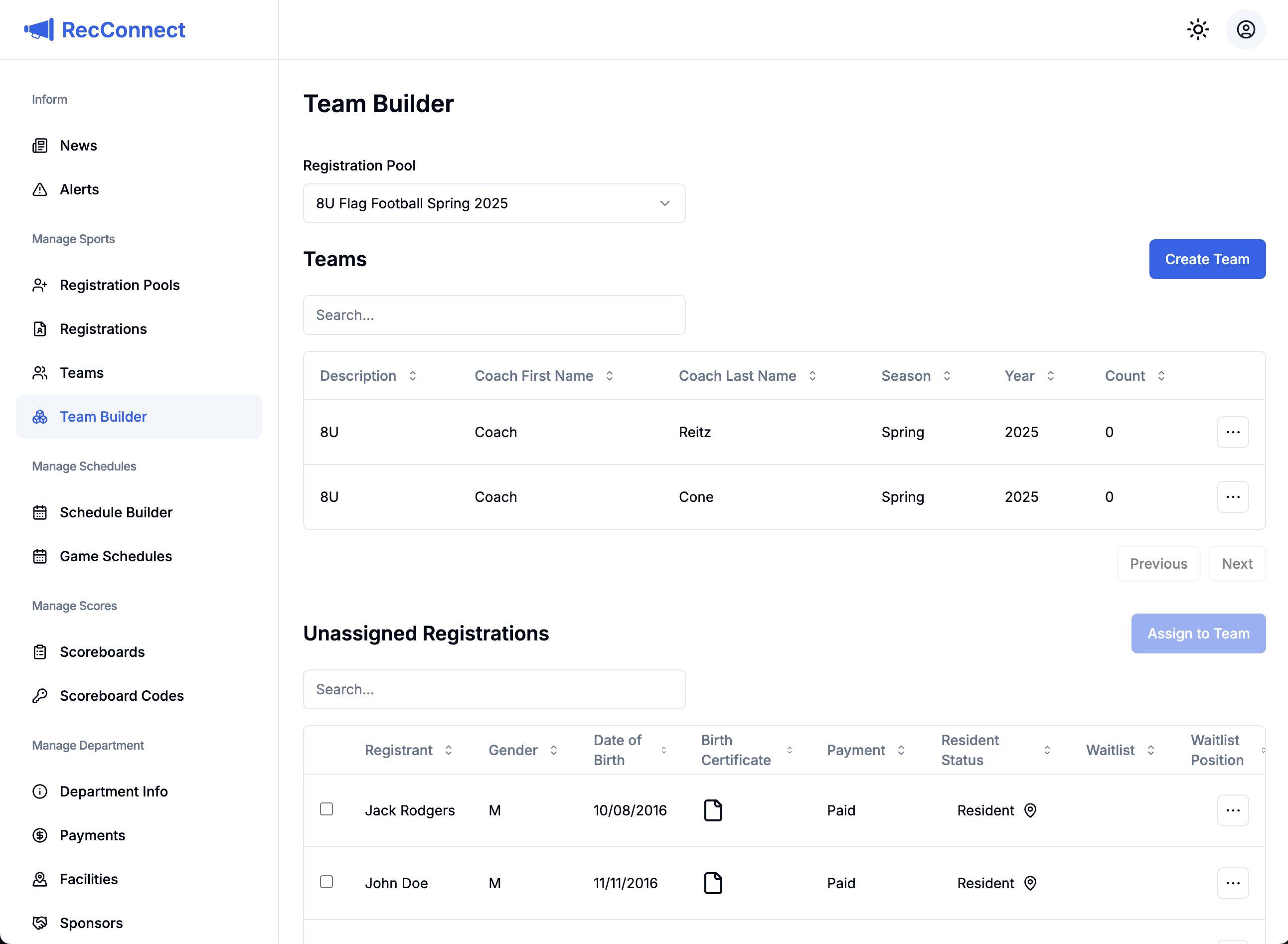
Task: Expand the Registration Pool dropdown
Action: click(x=493, y=203)
